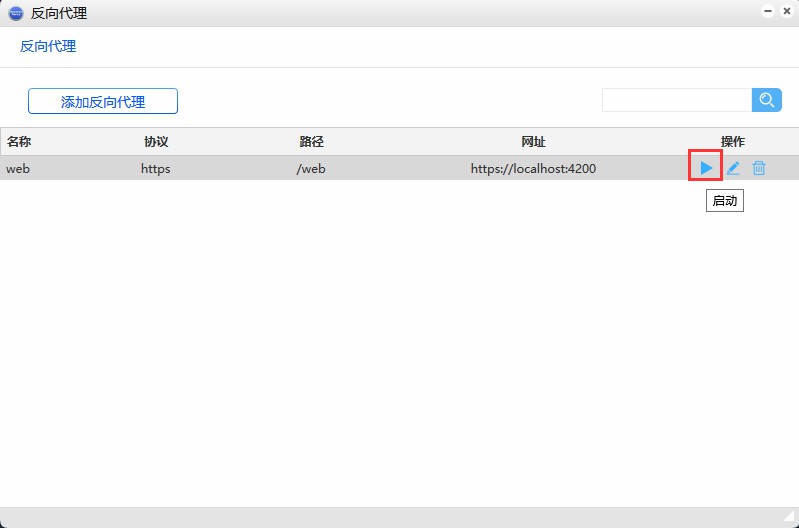Click the /web path cell

coord(311,168)
